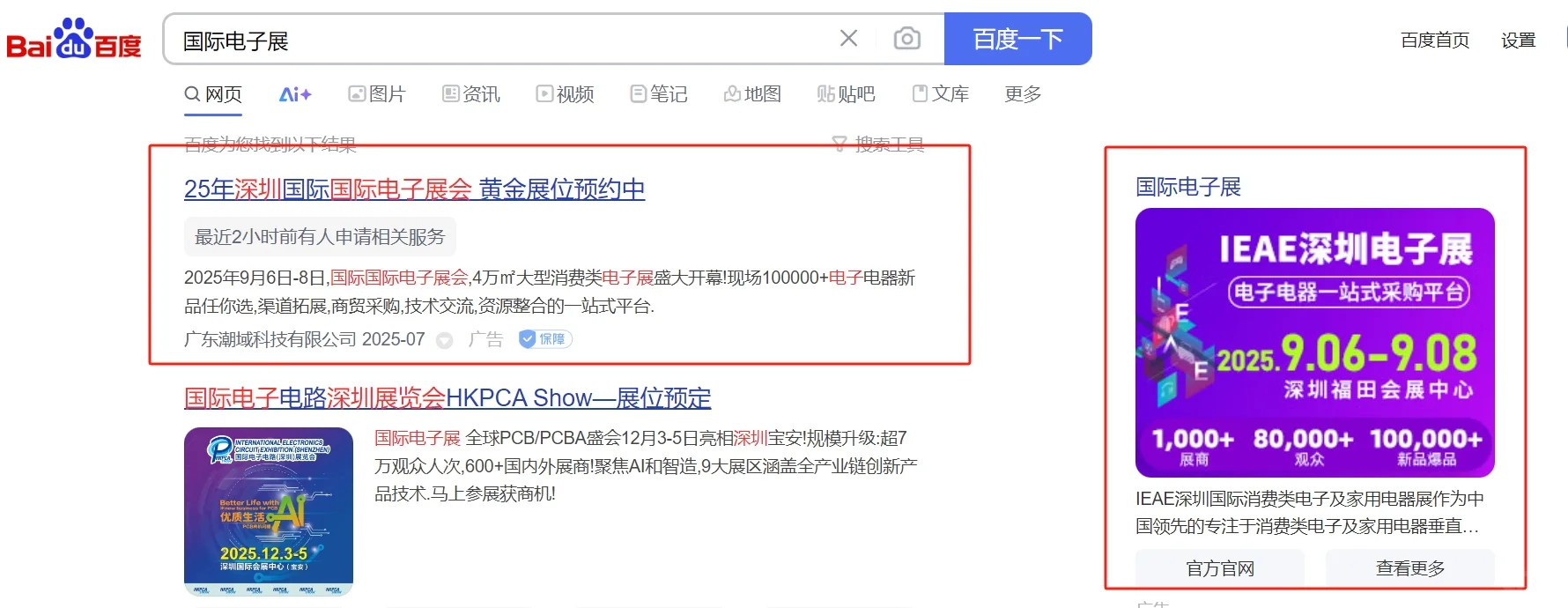Viewport: 1568px width, 608px height.
Task: Click the 百度一下 search button
Action: (1017, 39)
